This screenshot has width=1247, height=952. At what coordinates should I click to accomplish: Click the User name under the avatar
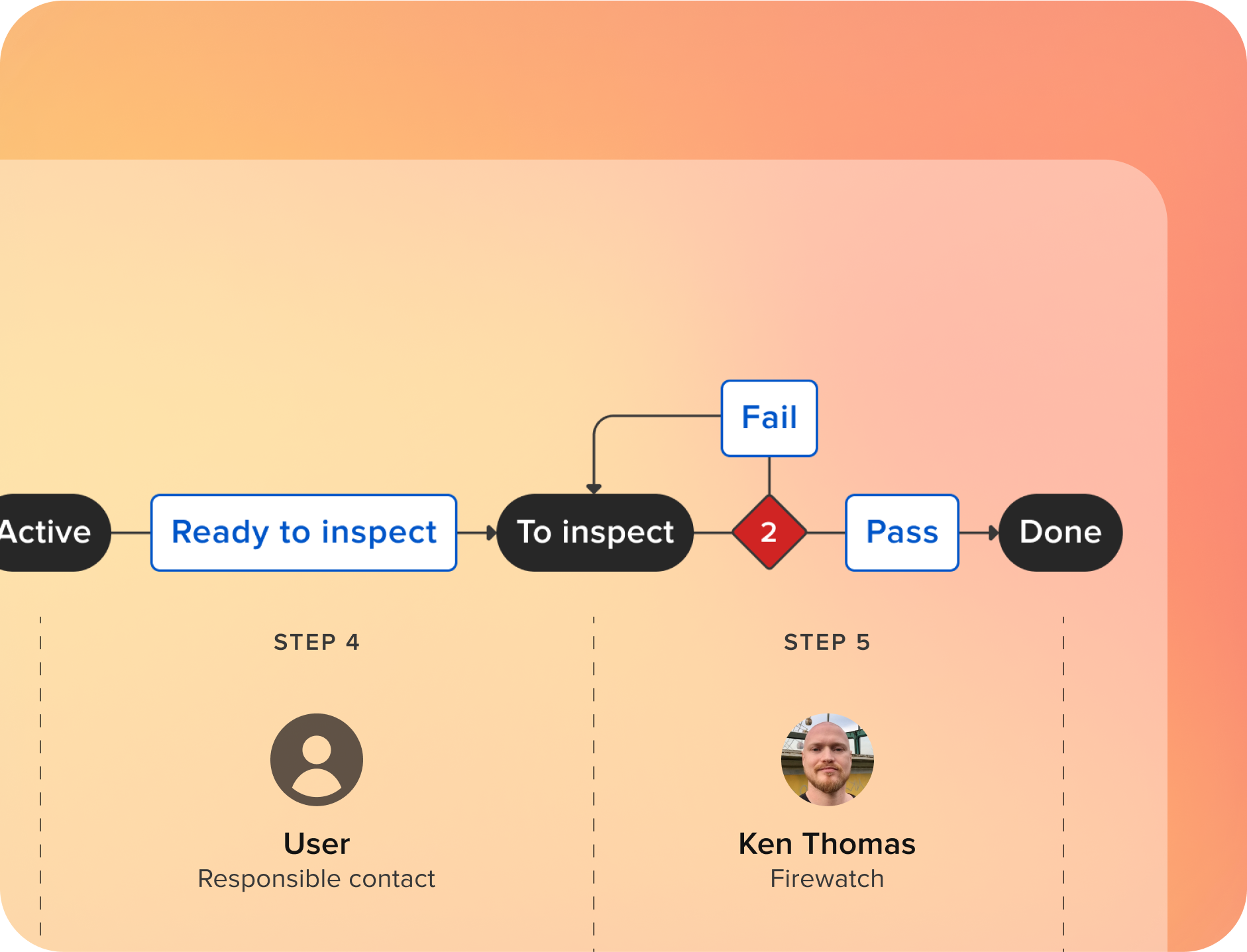click(x=317, y=844)
